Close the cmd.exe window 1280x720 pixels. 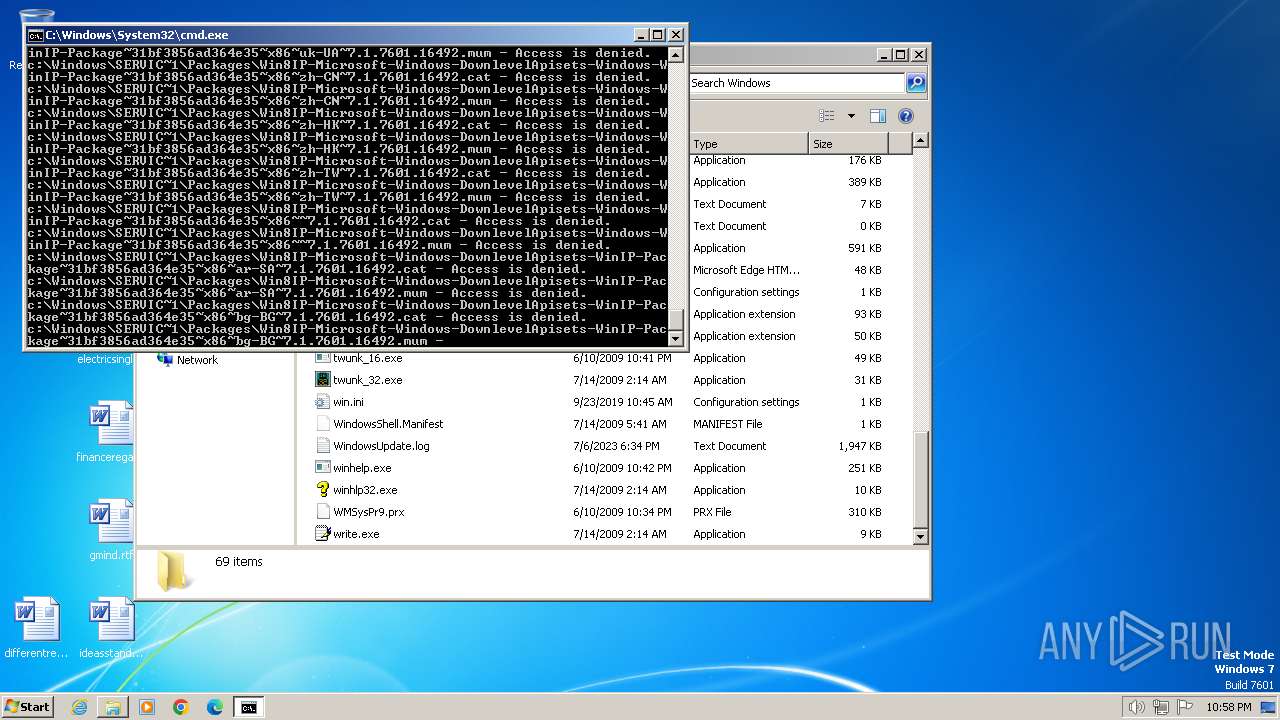(674, 35)
